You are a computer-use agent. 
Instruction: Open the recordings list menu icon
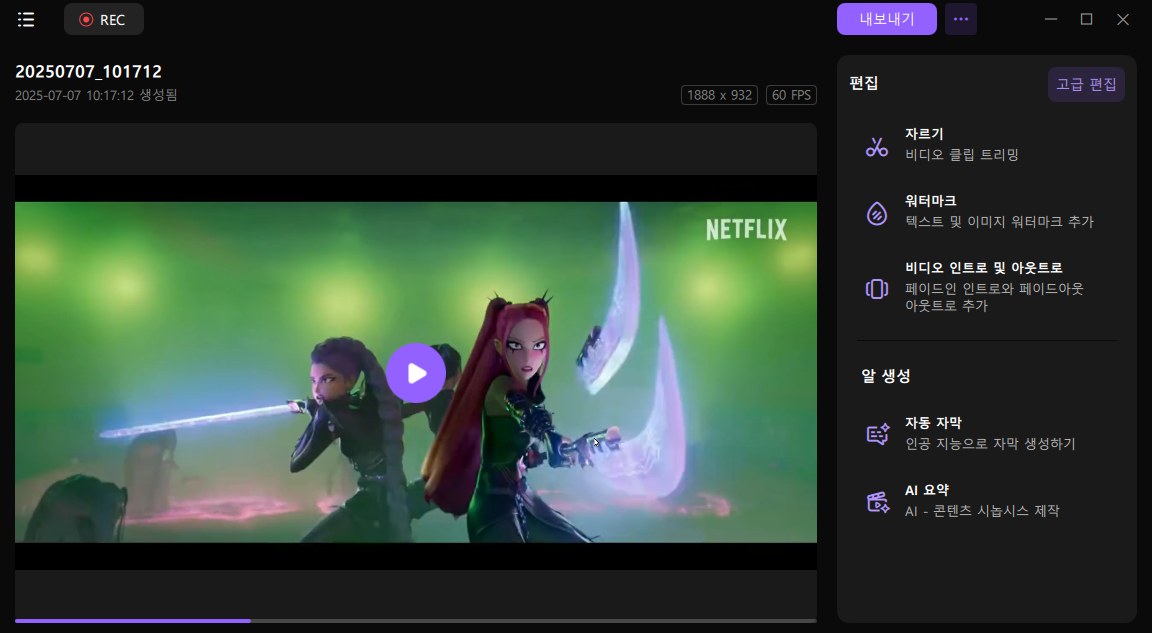26,20
